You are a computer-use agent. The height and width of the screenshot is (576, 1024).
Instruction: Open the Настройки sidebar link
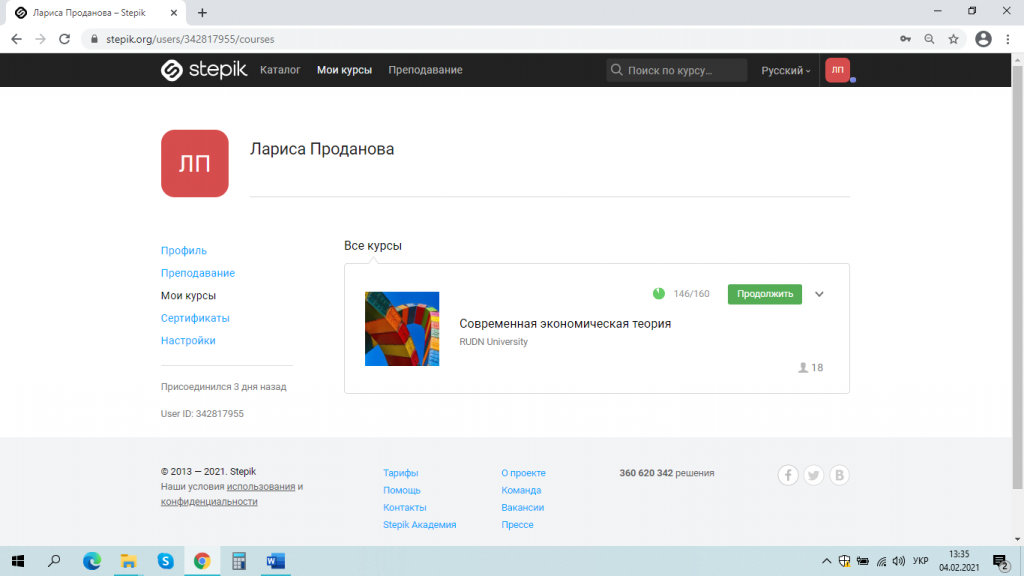coord(188,340)
